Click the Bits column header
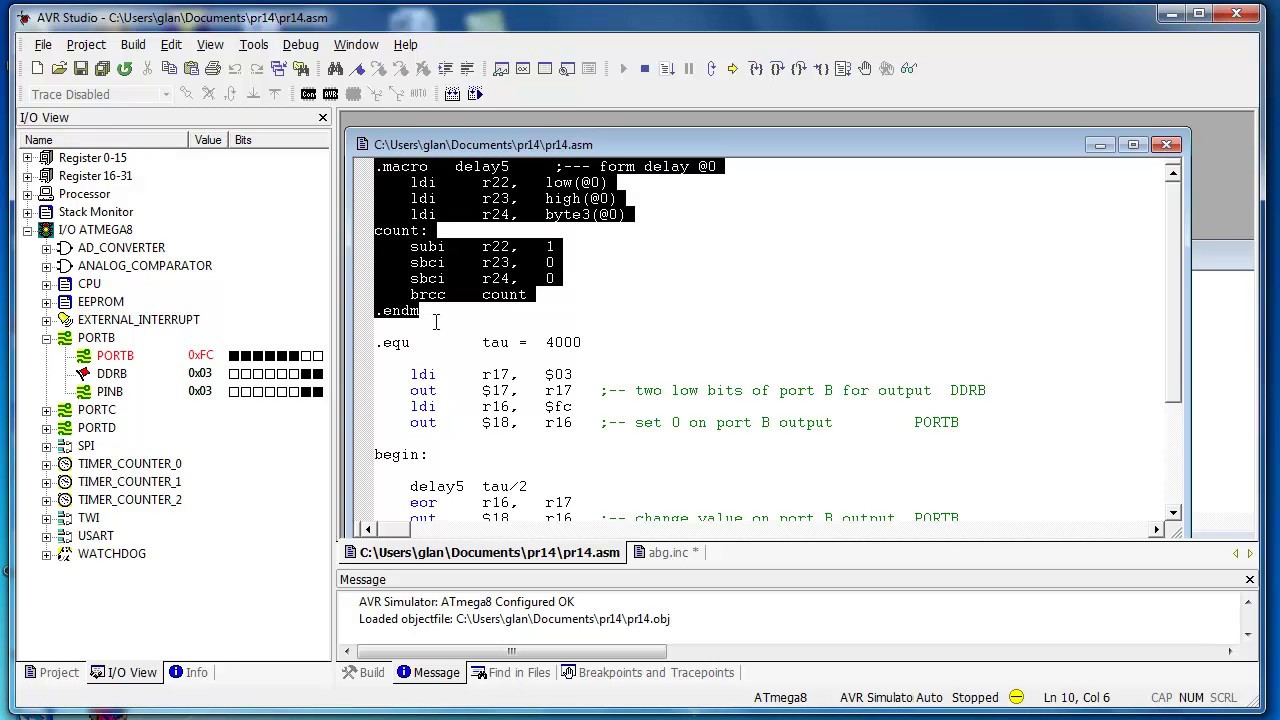 [280, 140]
